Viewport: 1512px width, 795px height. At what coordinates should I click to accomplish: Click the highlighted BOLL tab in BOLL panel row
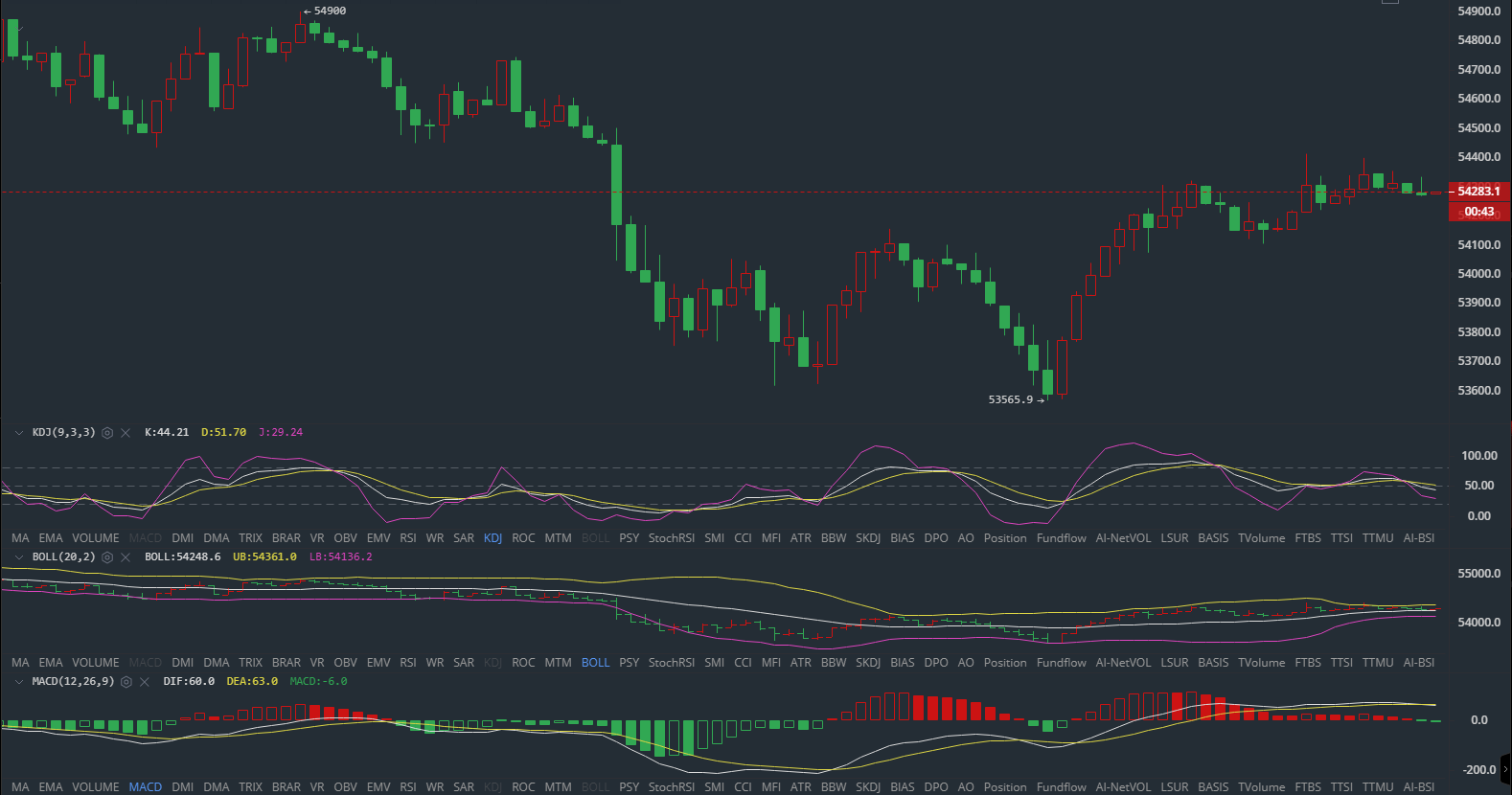[595, 663]
